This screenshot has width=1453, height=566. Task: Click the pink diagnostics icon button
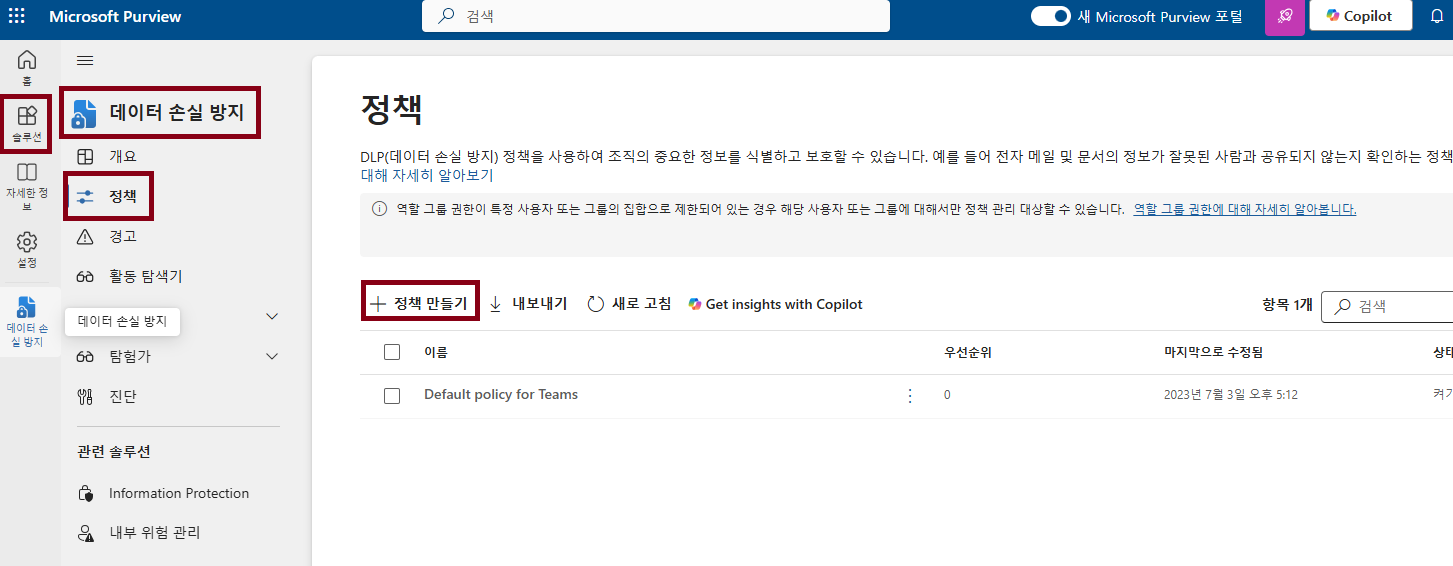coord(1285,16)
